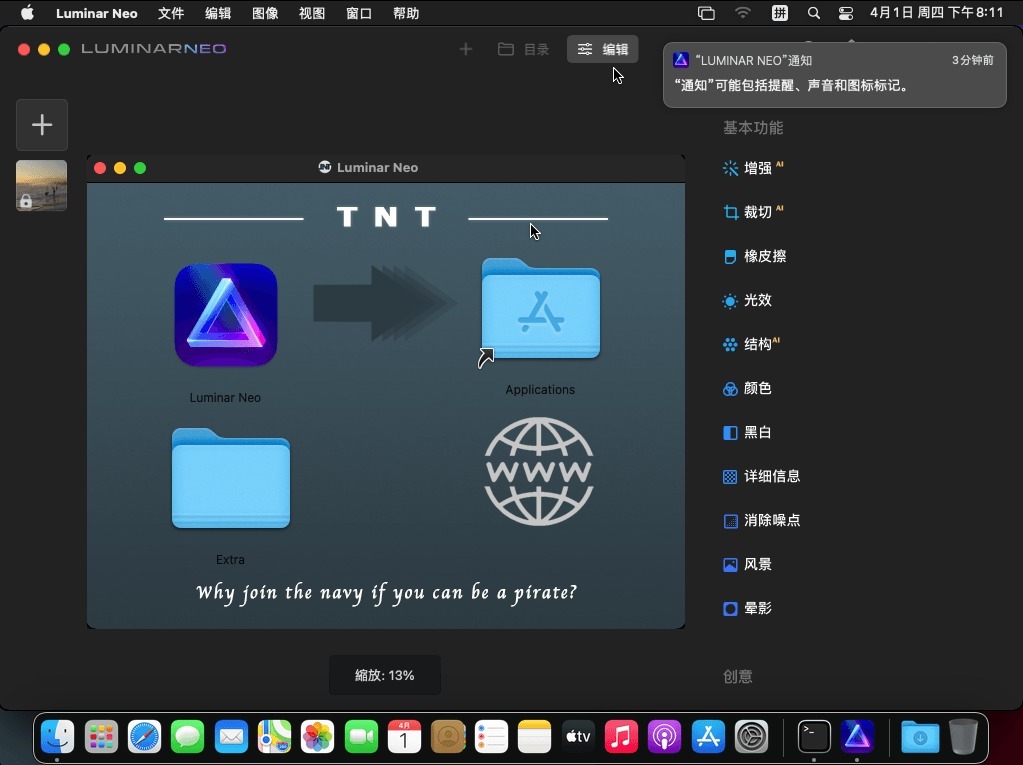Click the LUMINAR NEO notification banner
This screenshot has height=765, width=1023.
pos(834,74)
